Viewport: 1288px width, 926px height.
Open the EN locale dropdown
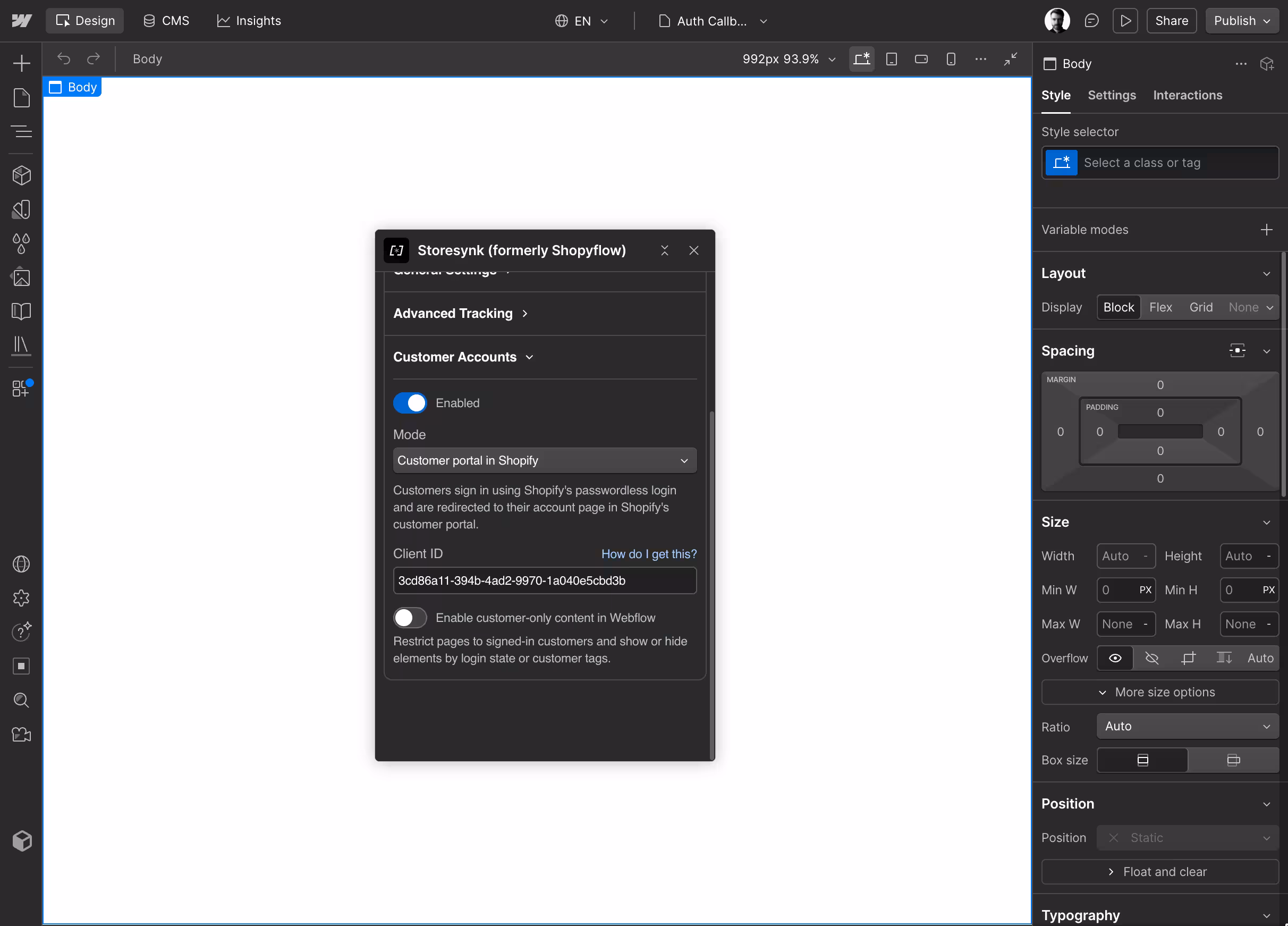point(581,21)
